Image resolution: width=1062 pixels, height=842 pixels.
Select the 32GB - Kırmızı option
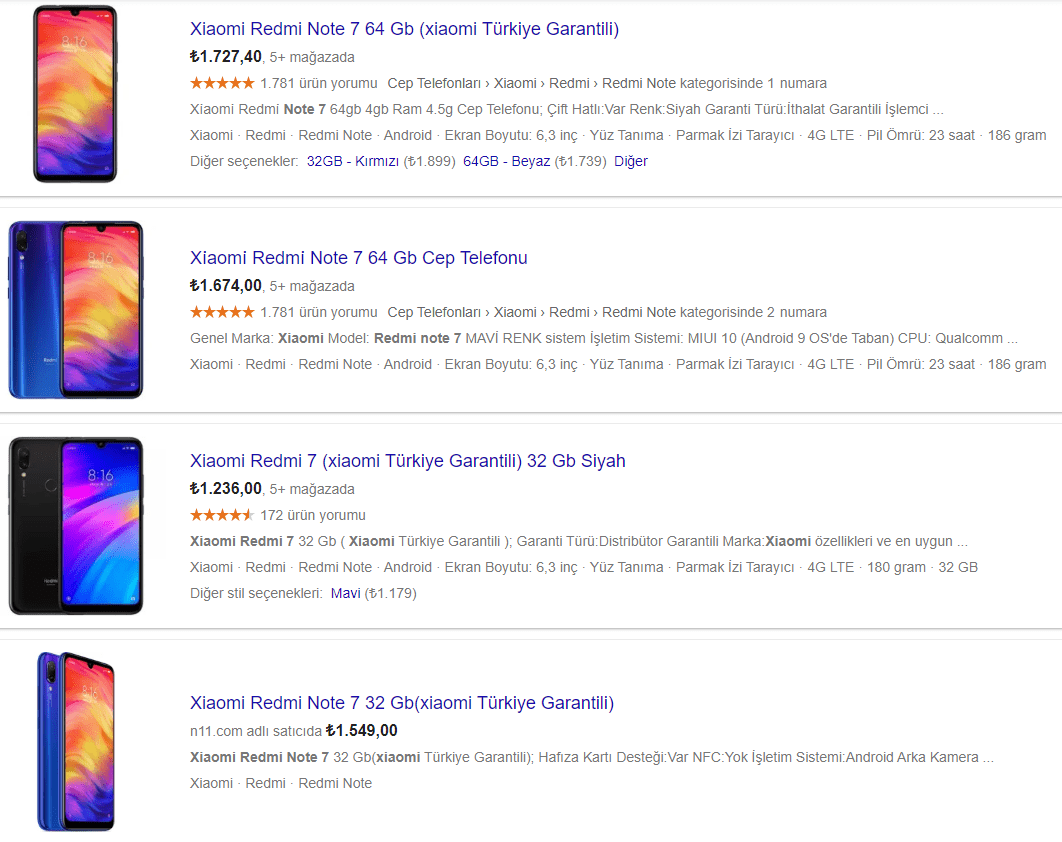(352, 161)
